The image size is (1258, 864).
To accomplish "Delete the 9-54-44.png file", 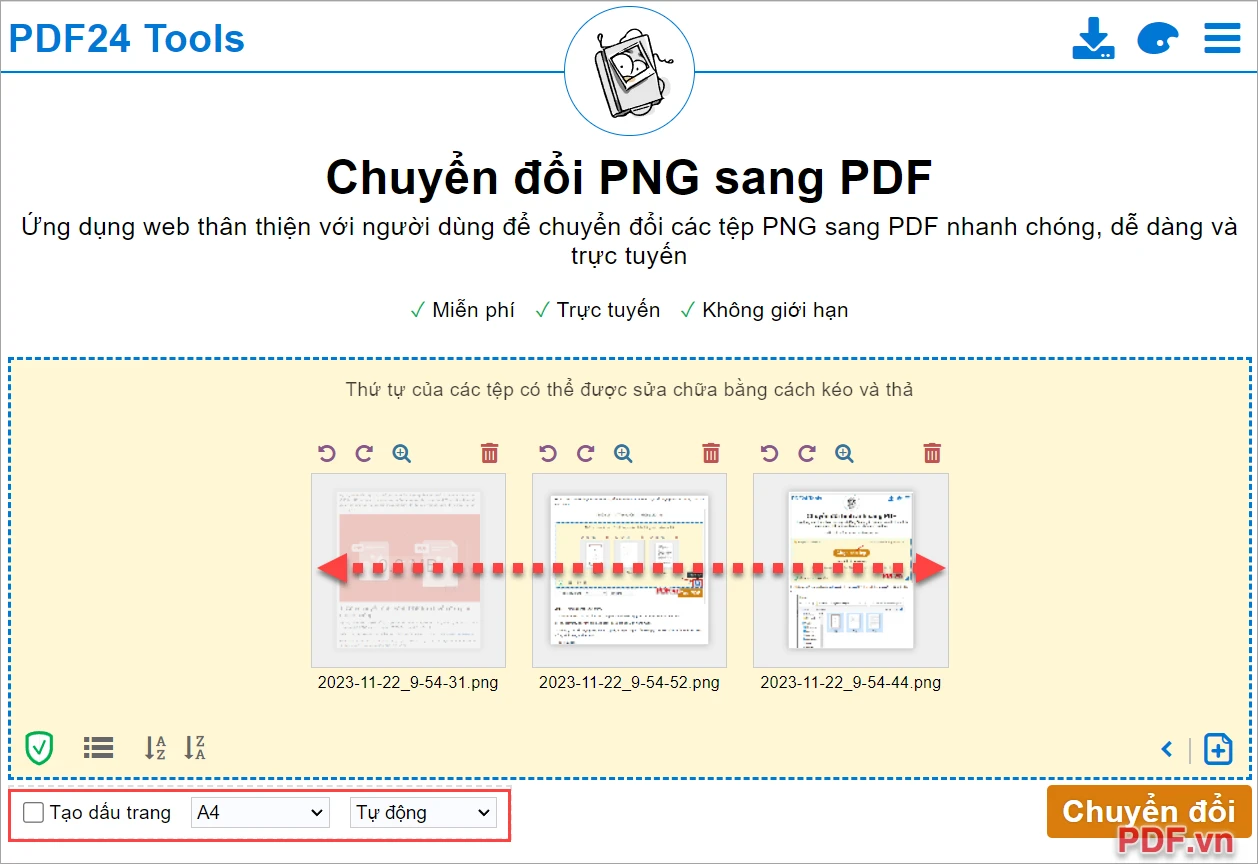I will 932,454.
